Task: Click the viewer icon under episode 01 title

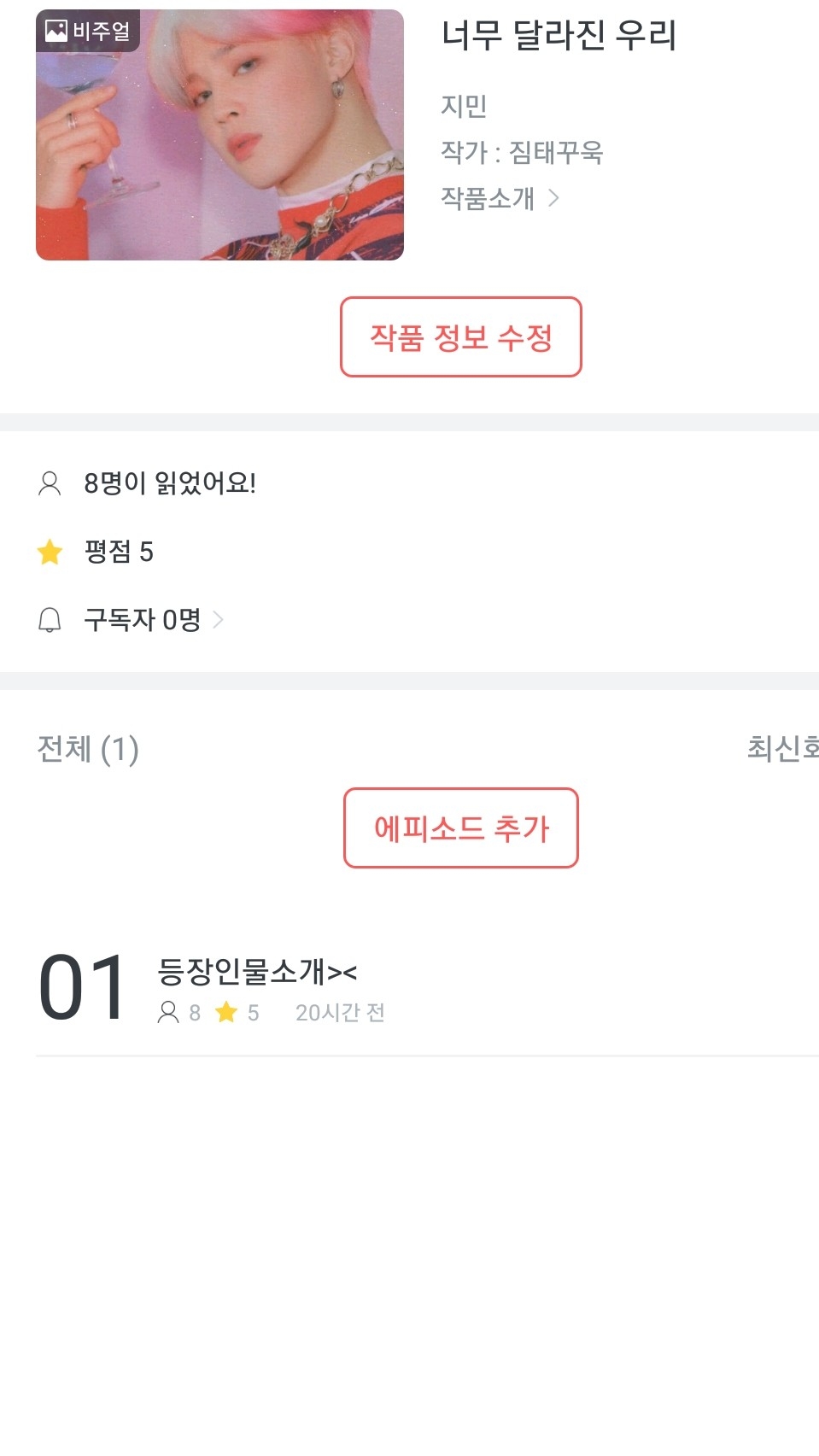Action: point(168,1013)
